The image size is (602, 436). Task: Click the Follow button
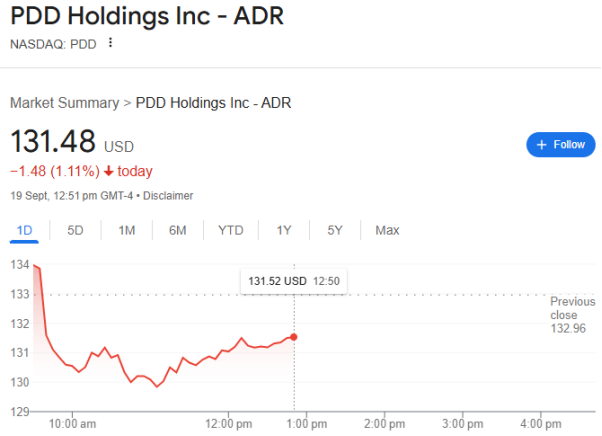(x=560, y=144)
